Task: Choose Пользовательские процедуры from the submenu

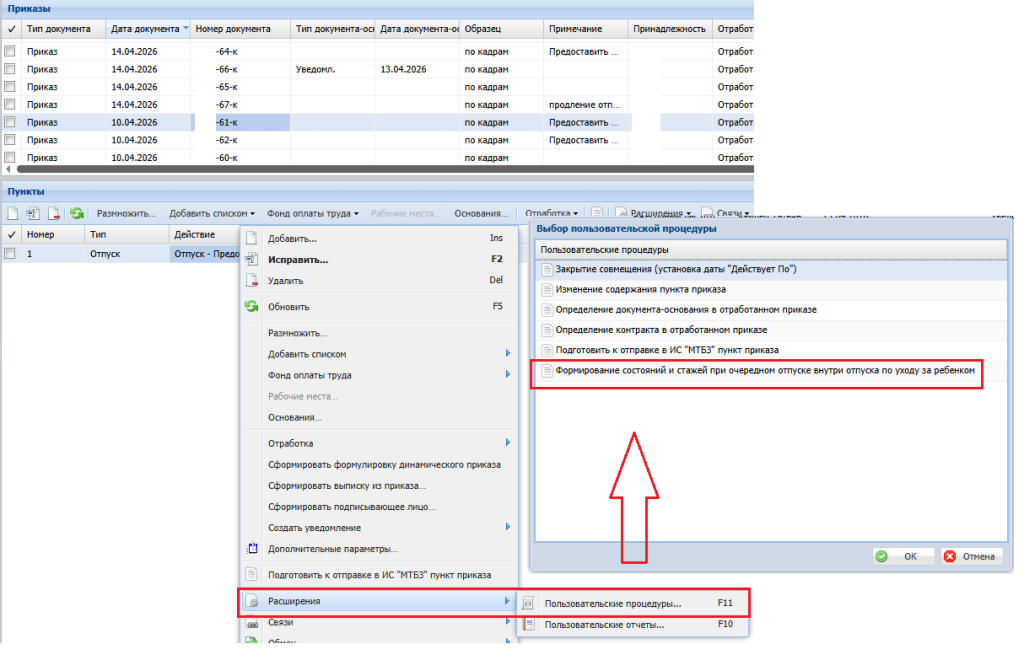Action: click(x=612, y=603)
